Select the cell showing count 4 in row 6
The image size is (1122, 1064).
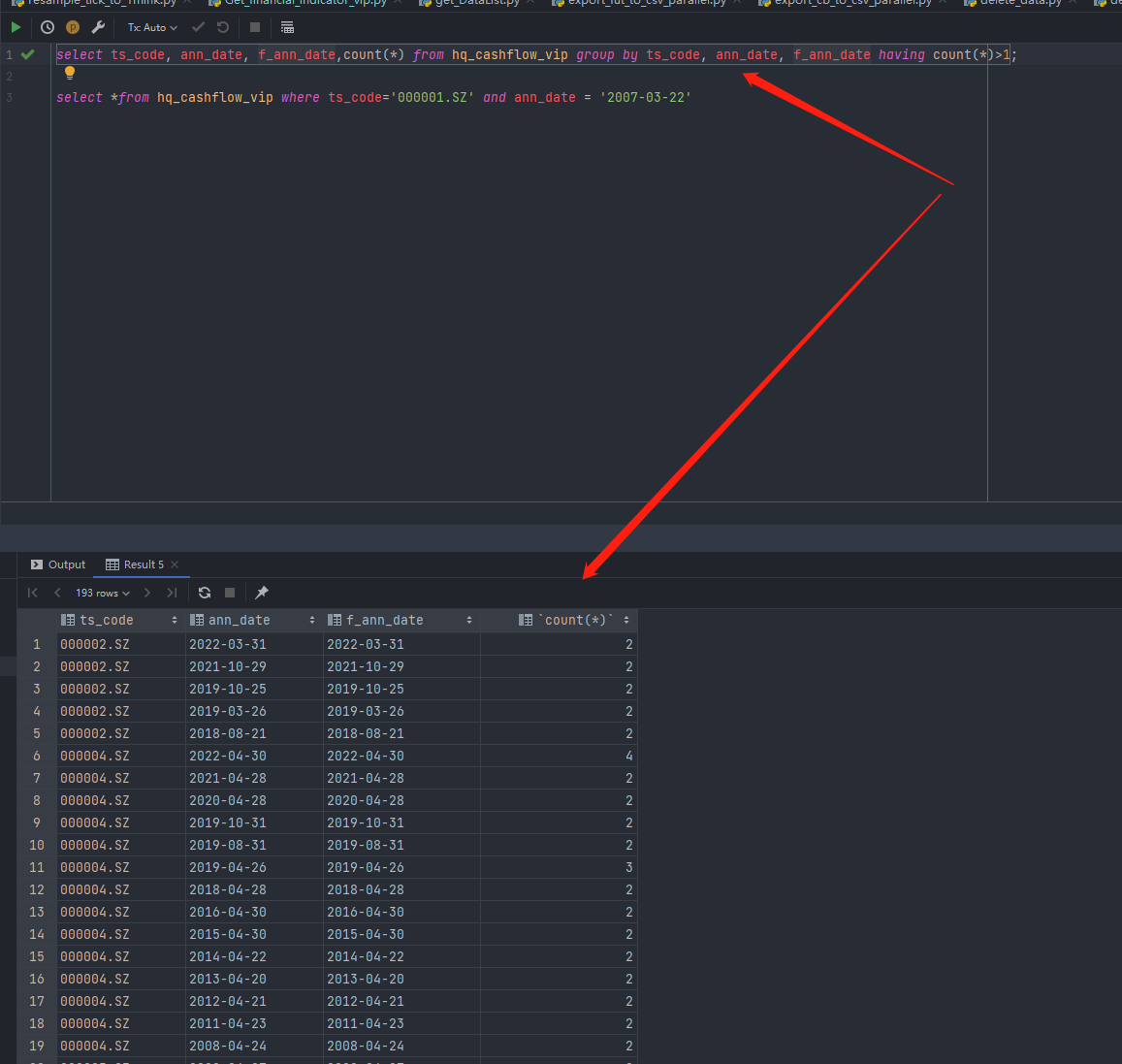[559, 756]
